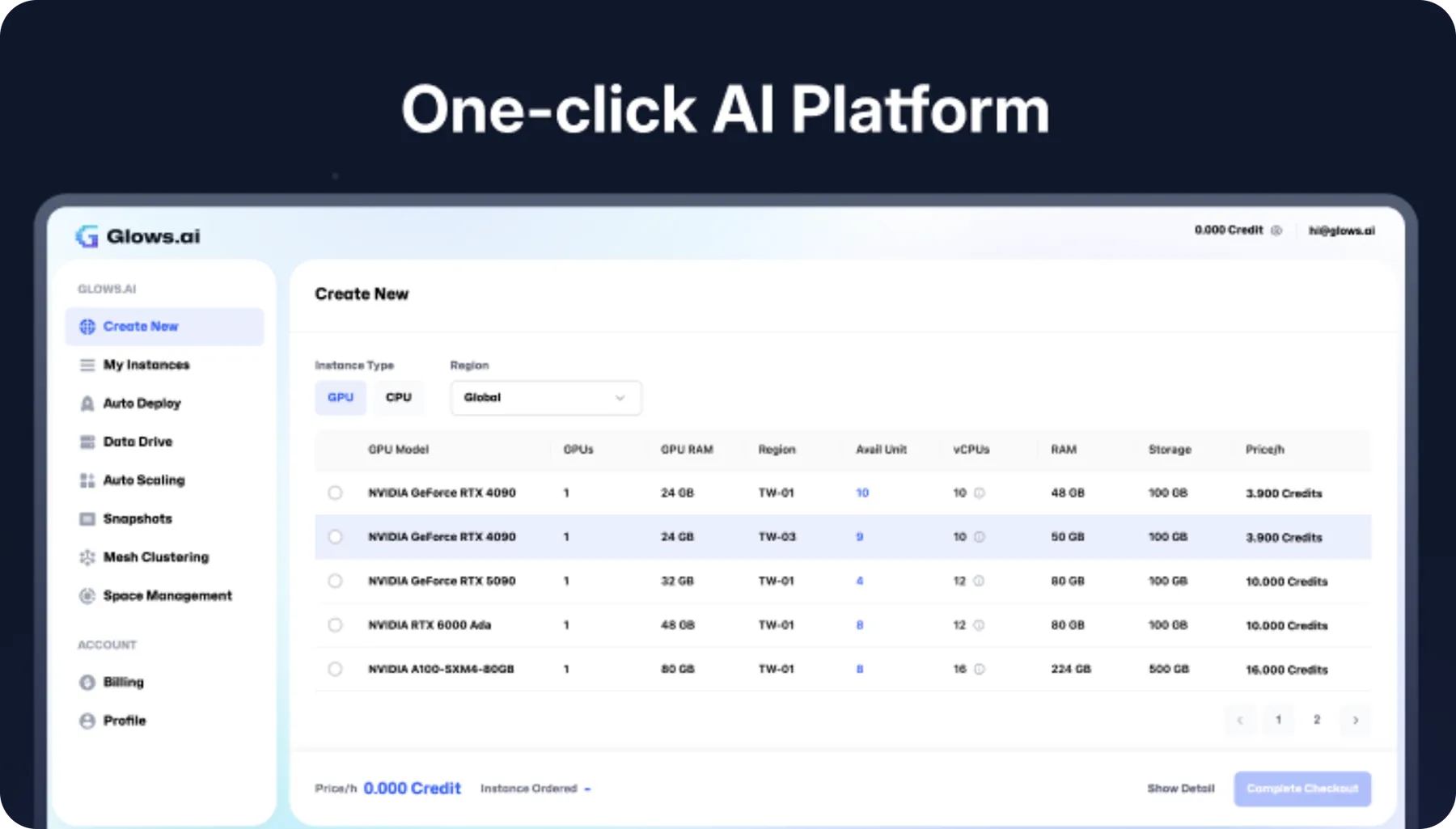Click the Mesh Clustering icon
Screen dimensions: 1456x829
coord(87,557)
